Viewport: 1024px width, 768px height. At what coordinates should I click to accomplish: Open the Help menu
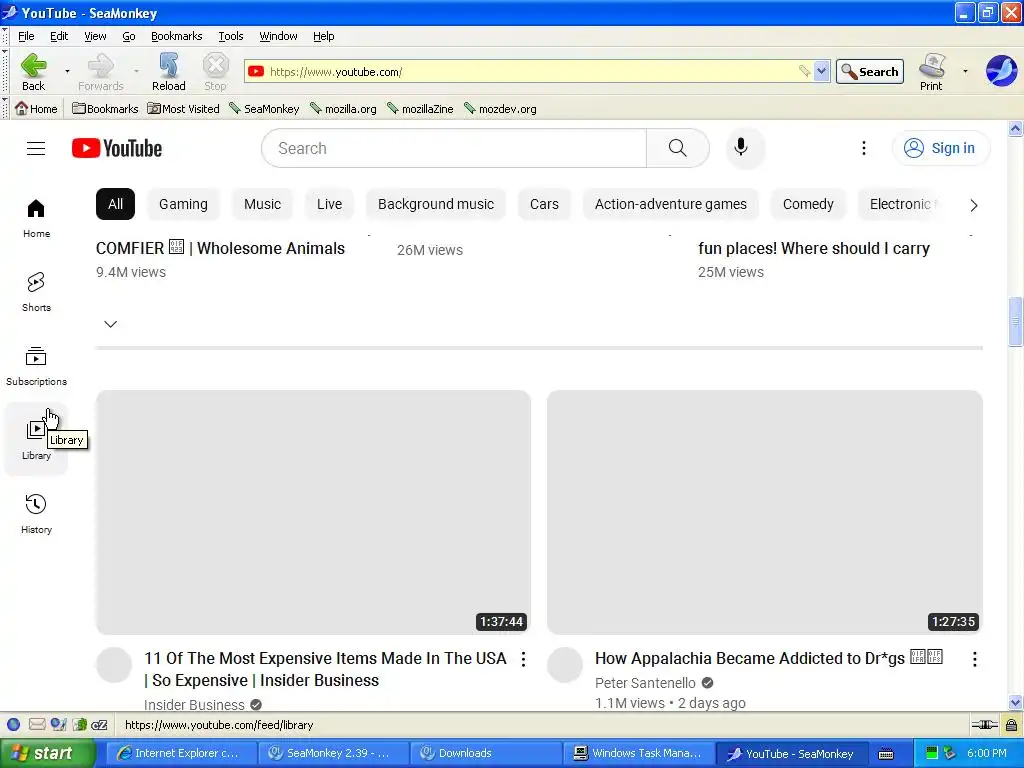point(323,36)
